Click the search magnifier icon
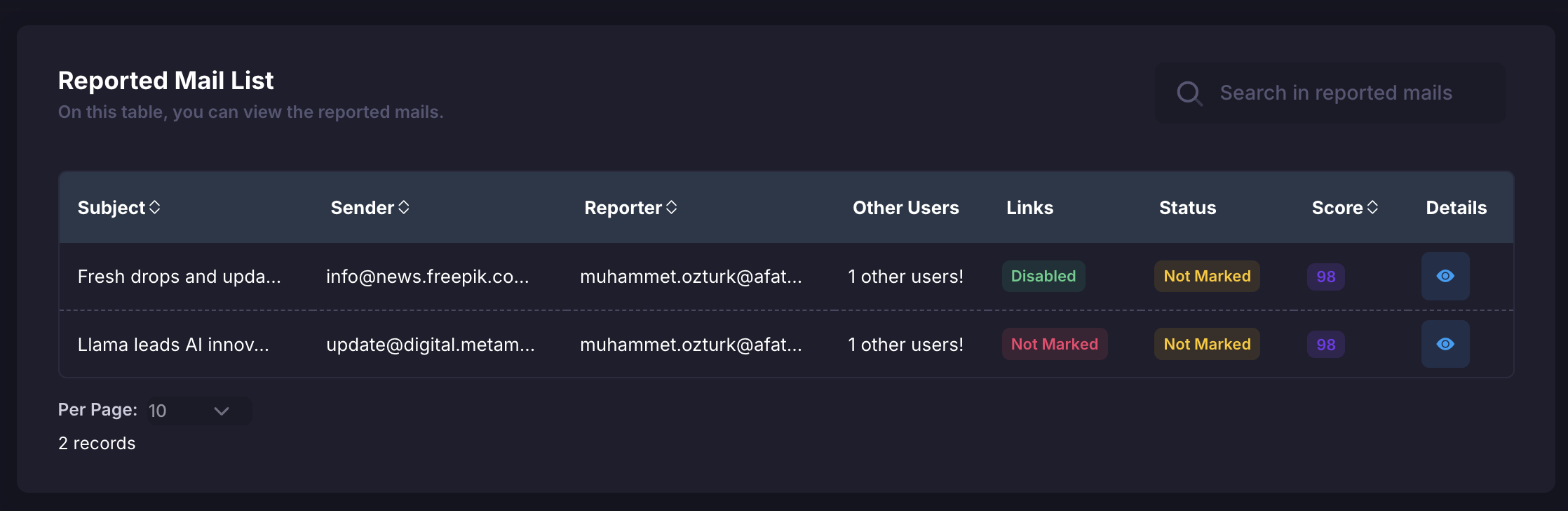The width and height of the screenshot is (1568, 511). 1189,93
